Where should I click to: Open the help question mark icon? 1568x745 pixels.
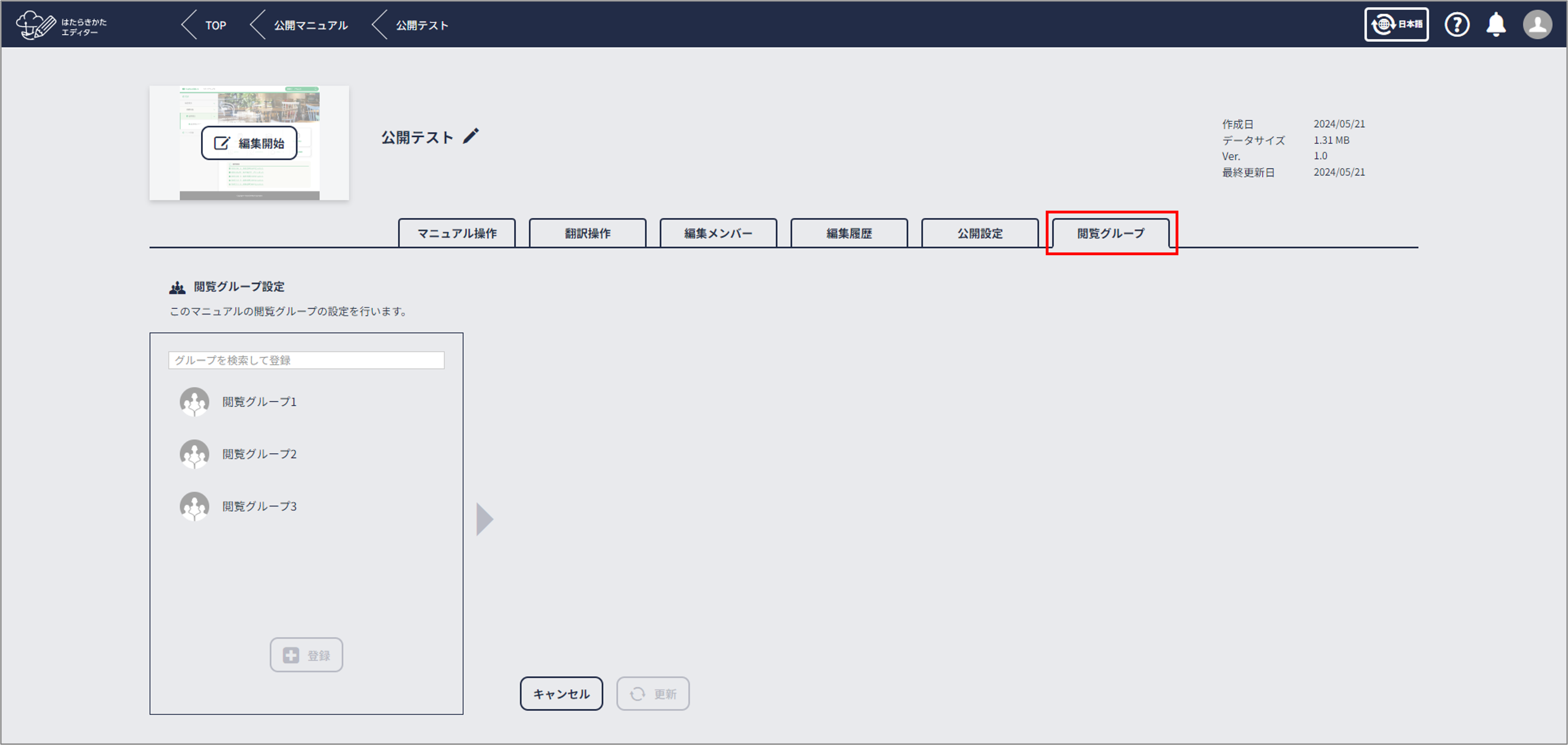pos(1456,25)
